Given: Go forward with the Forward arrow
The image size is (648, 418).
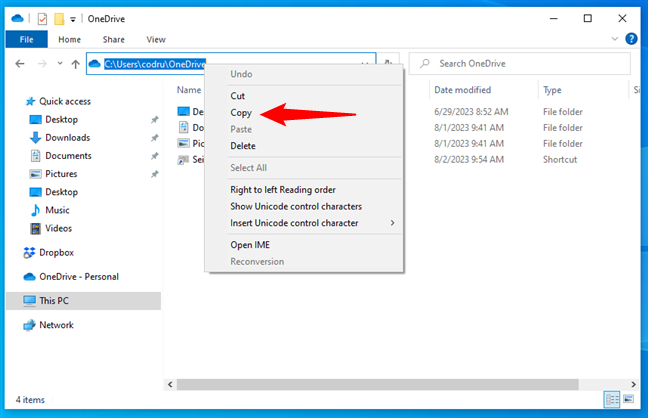Looking at the screenshot, I should coord(42,64).
